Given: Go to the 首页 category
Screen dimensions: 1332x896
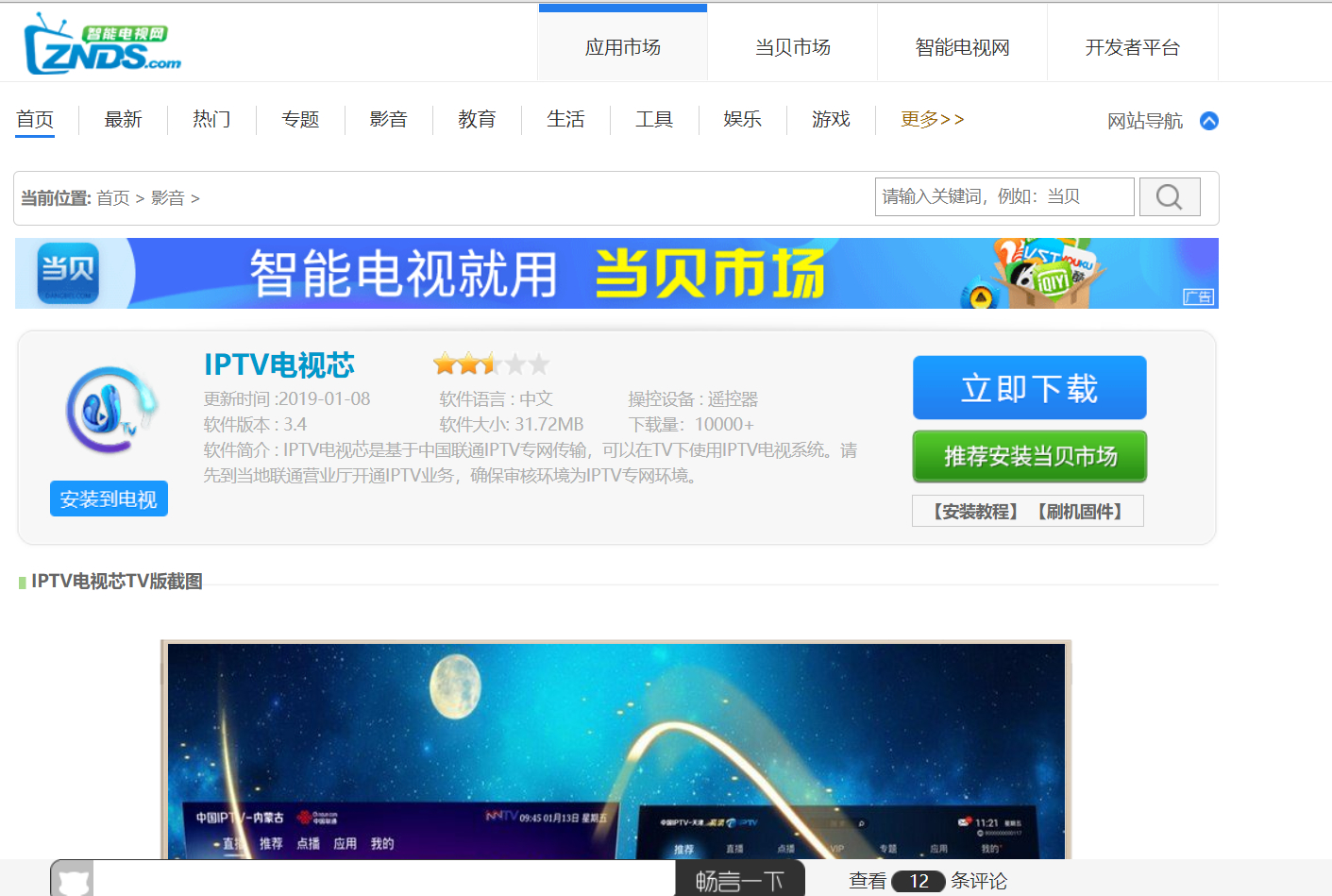Looking at the screenshot, I should 35,120.
